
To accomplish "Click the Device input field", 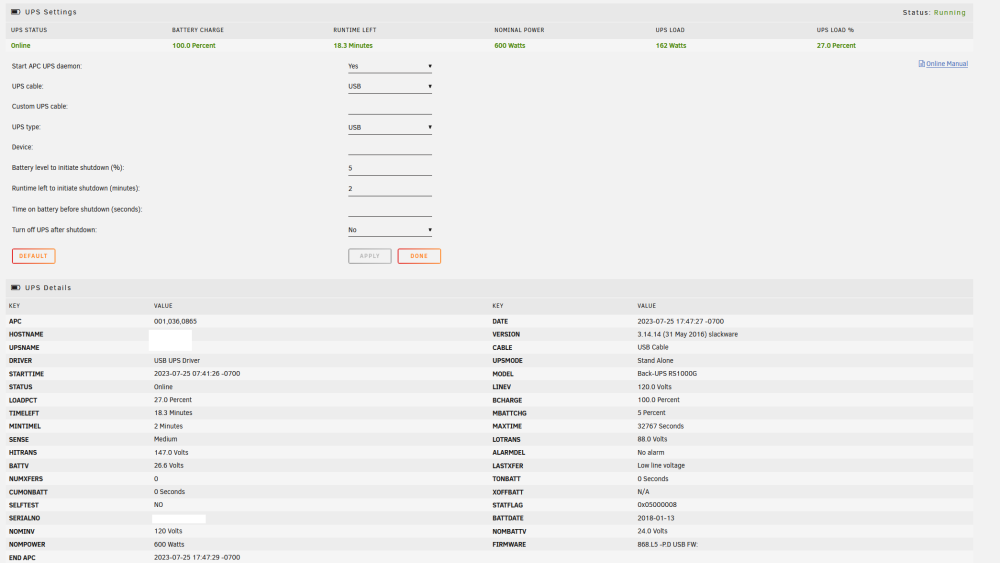I will point(390,148).
